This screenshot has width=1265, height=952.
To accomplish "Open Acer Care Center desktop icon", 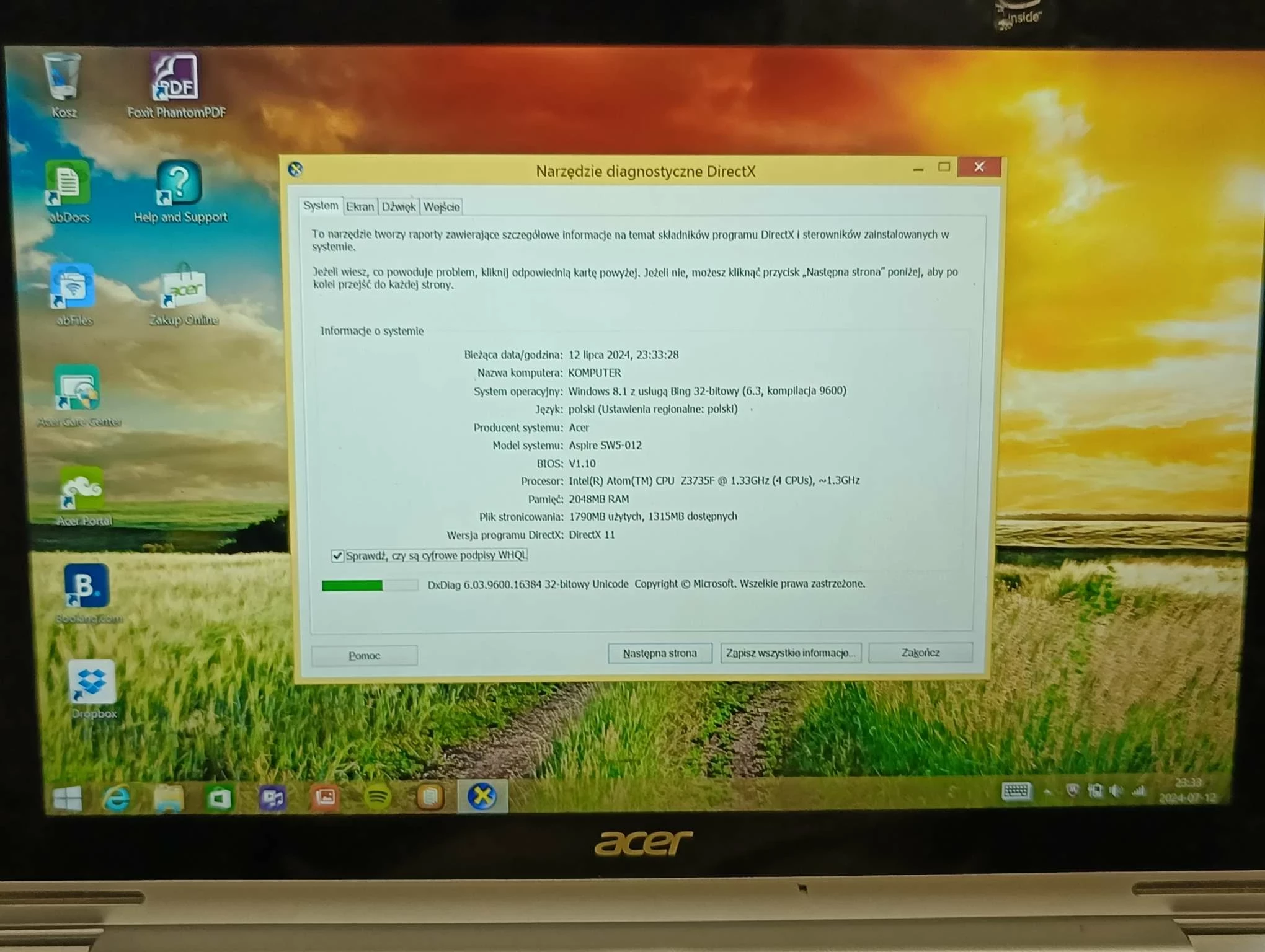I will point(78,397).
